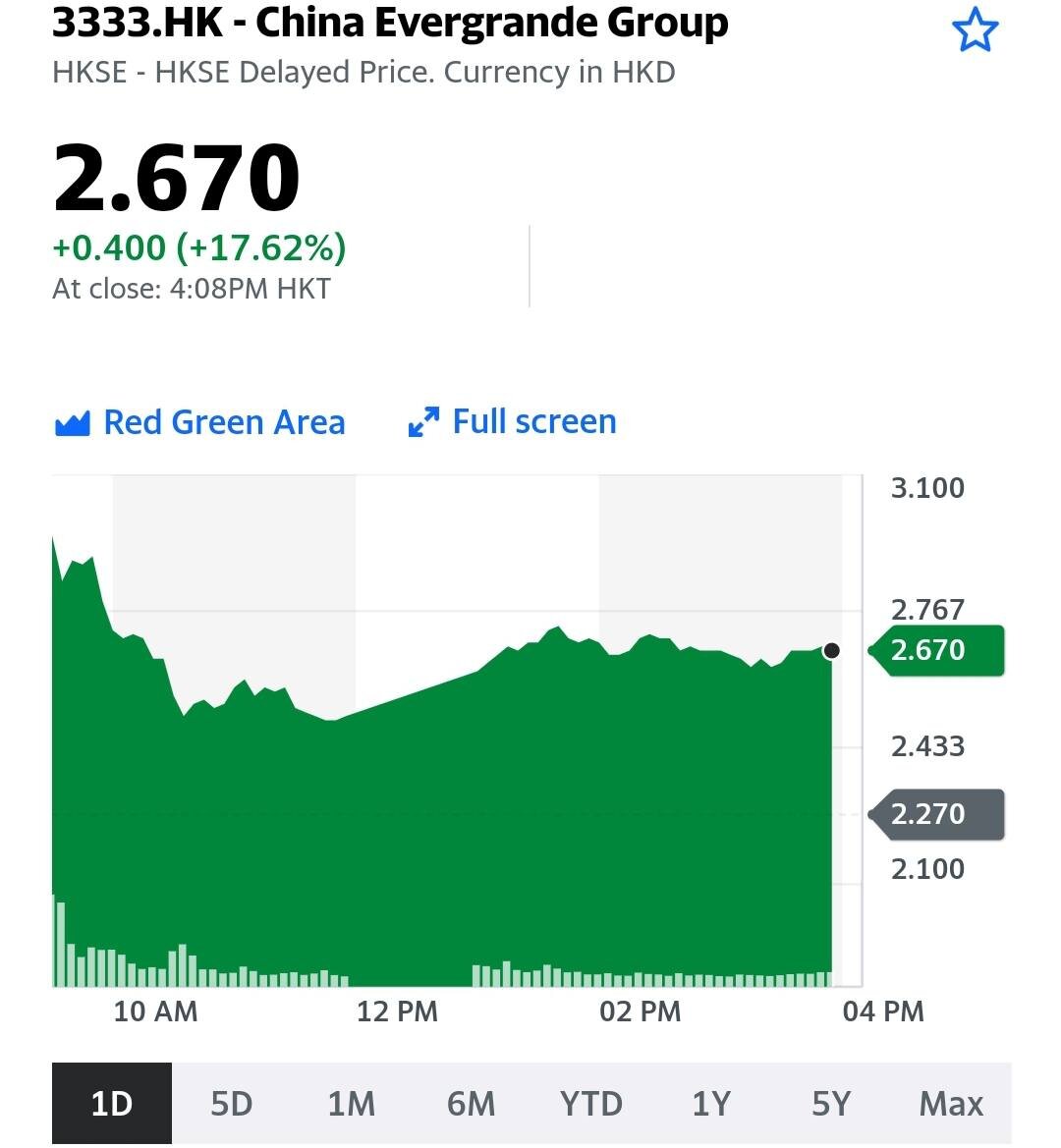1061x1148 pixels.
Task: Click the 10 AM time axis label
Action: pos(155,1011)
